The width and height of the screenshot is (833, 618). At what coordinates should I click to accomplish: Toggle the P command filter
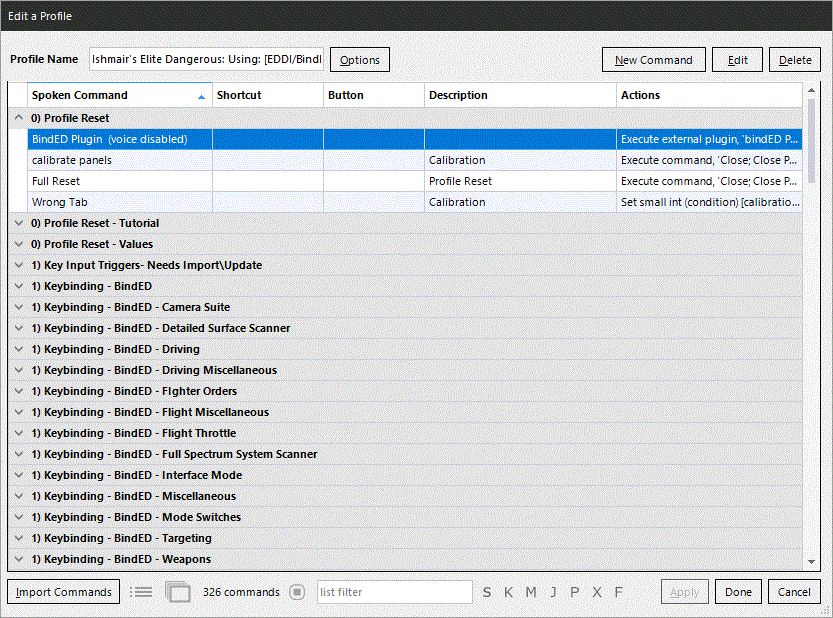coord(574,592)
